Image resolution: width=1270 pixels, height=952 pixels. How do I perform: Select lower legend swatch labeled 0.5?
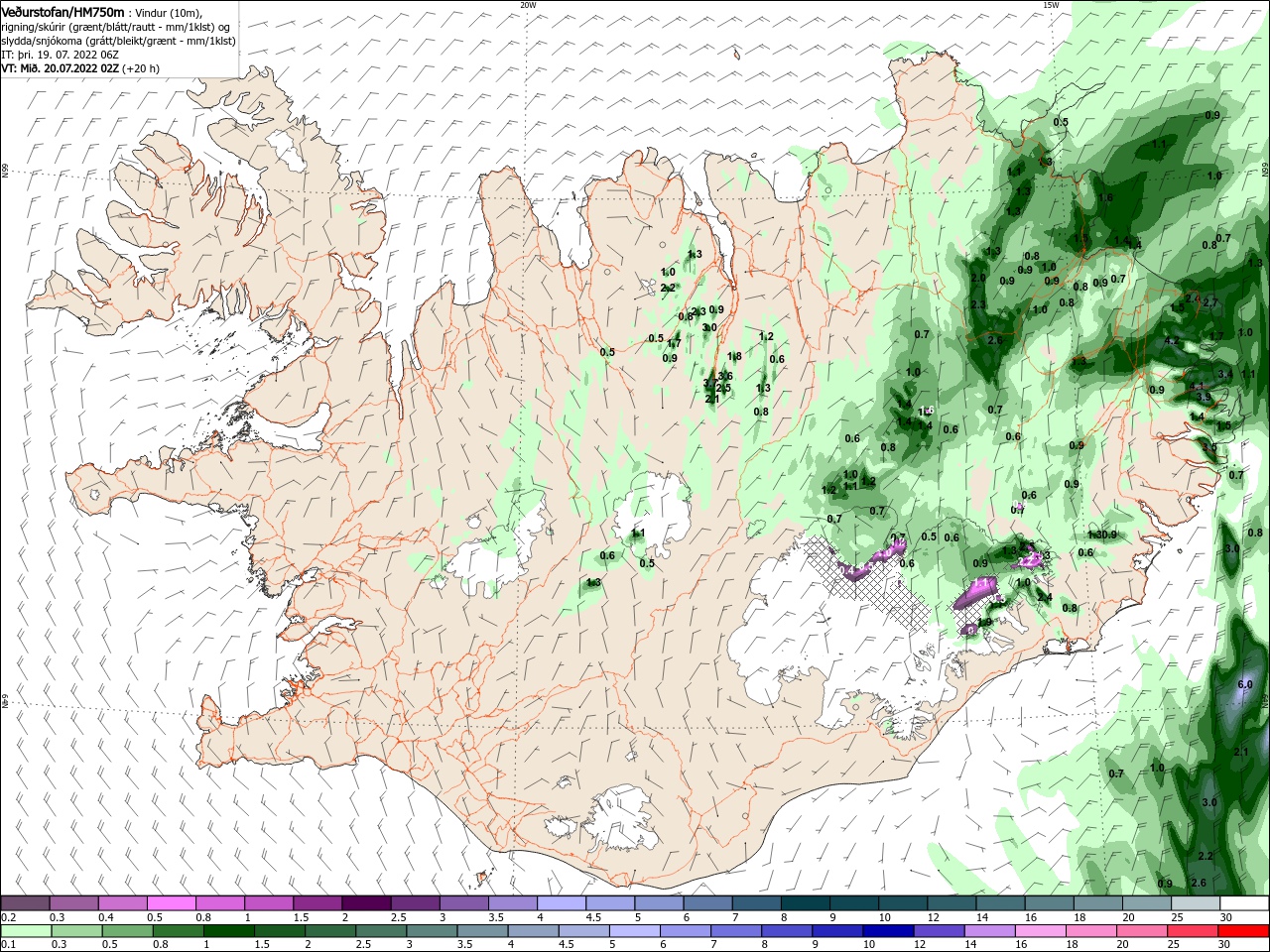coord(128,931)
